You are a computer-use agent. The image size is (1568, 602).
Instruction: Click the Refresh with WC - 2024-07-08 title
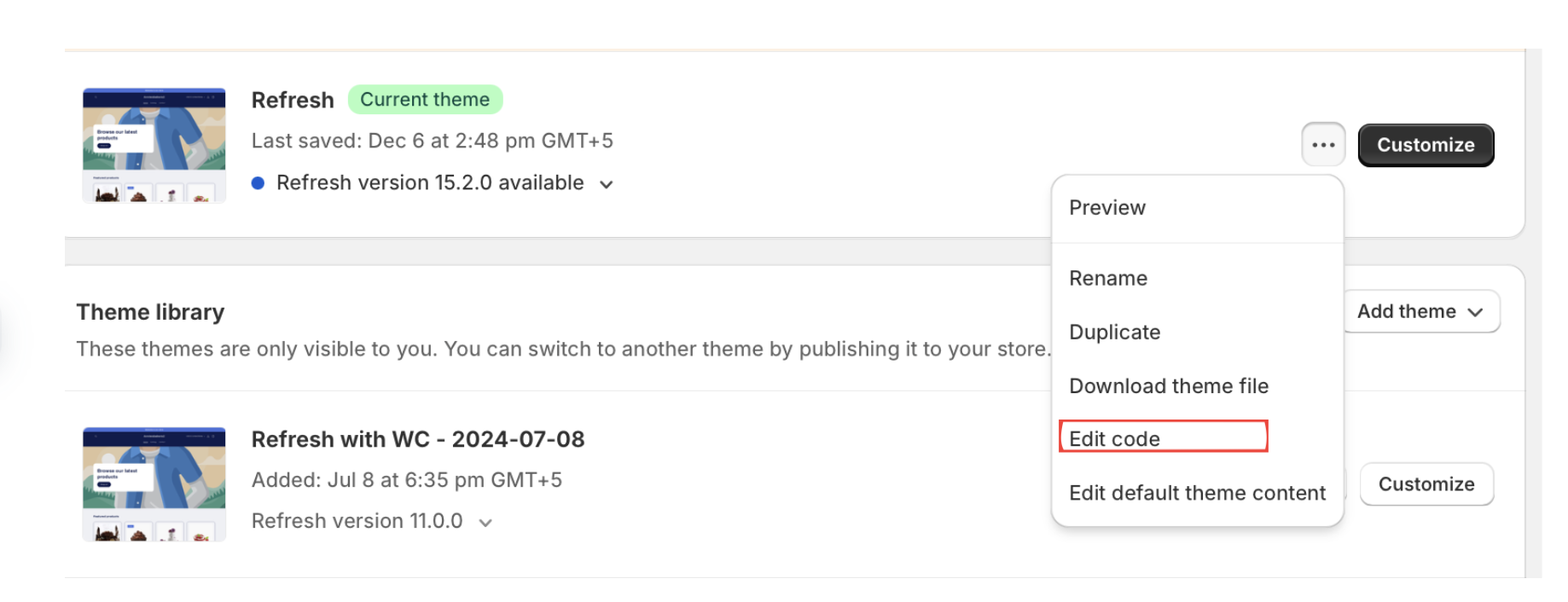[418, 440]
